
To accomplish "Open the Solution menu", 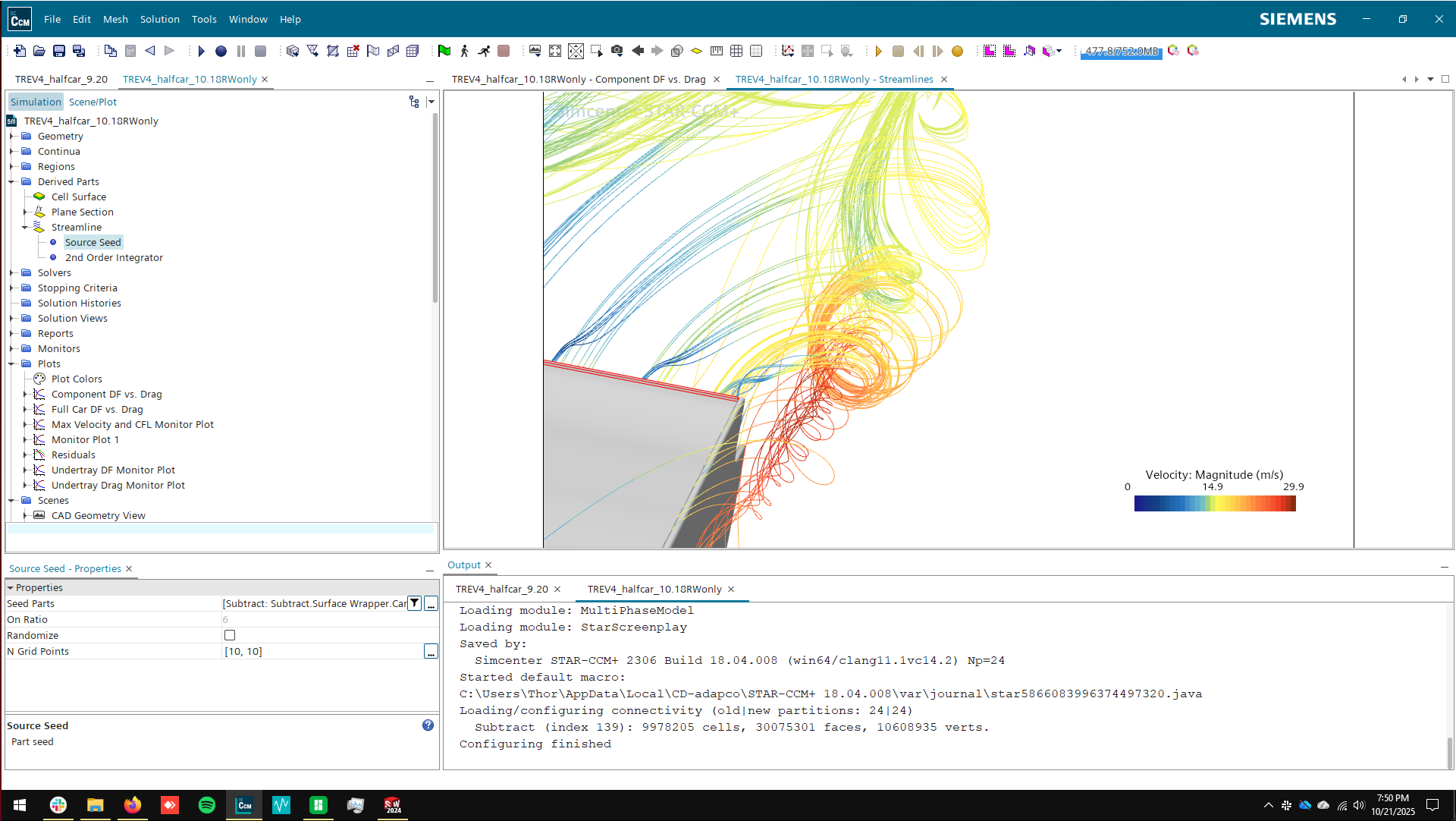I will [159, 19].
